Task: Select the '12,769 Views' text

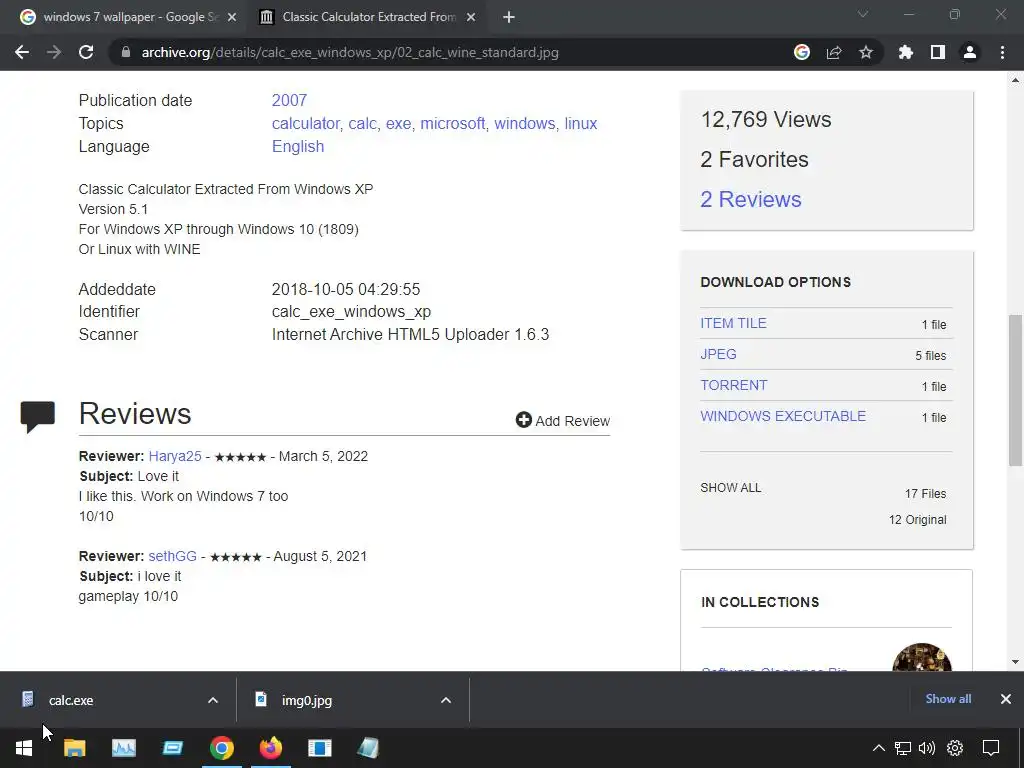Action: [x=766, y=120]
